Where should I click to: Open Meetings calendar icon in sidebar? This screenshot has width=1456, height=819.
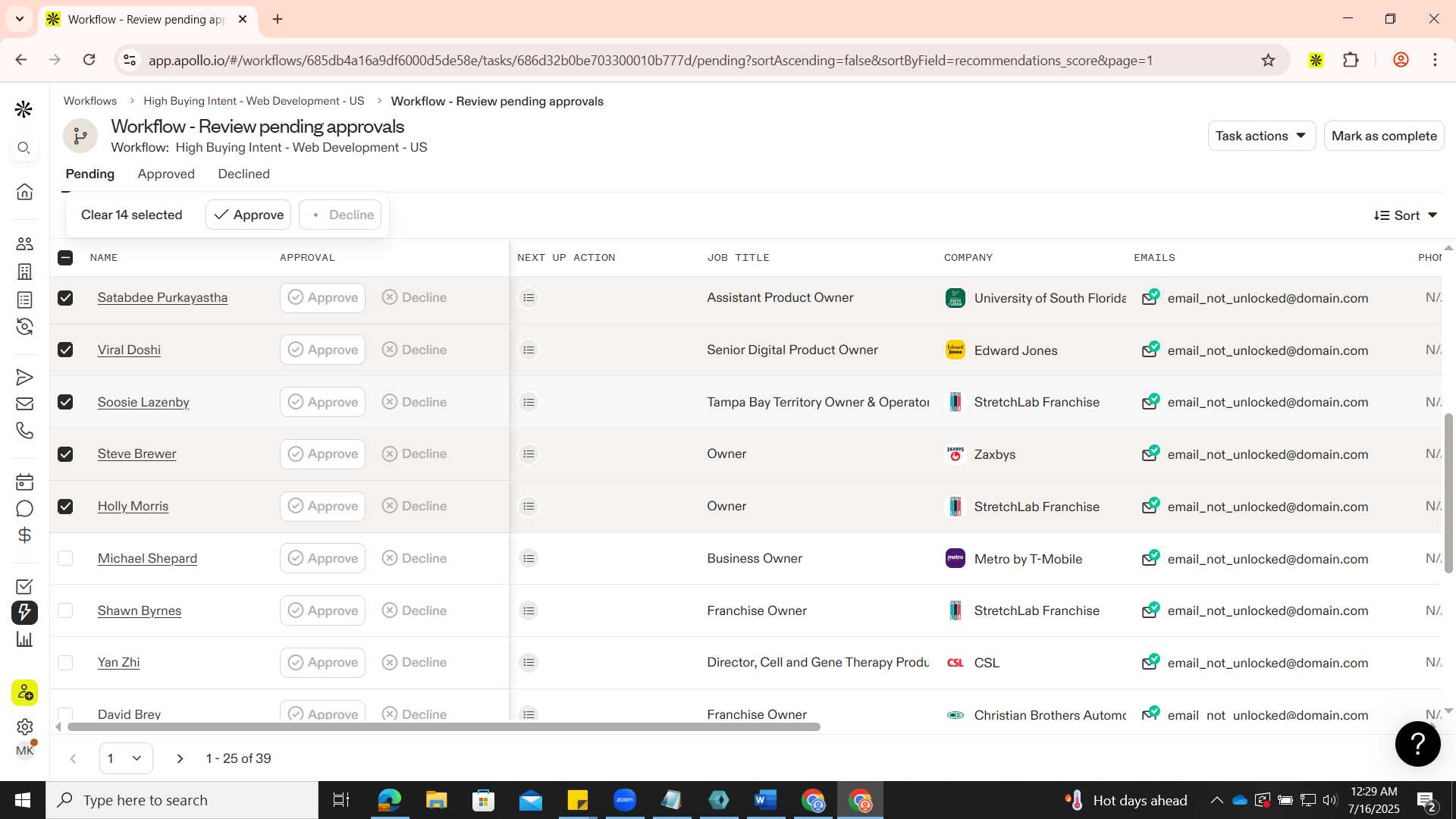24,482
